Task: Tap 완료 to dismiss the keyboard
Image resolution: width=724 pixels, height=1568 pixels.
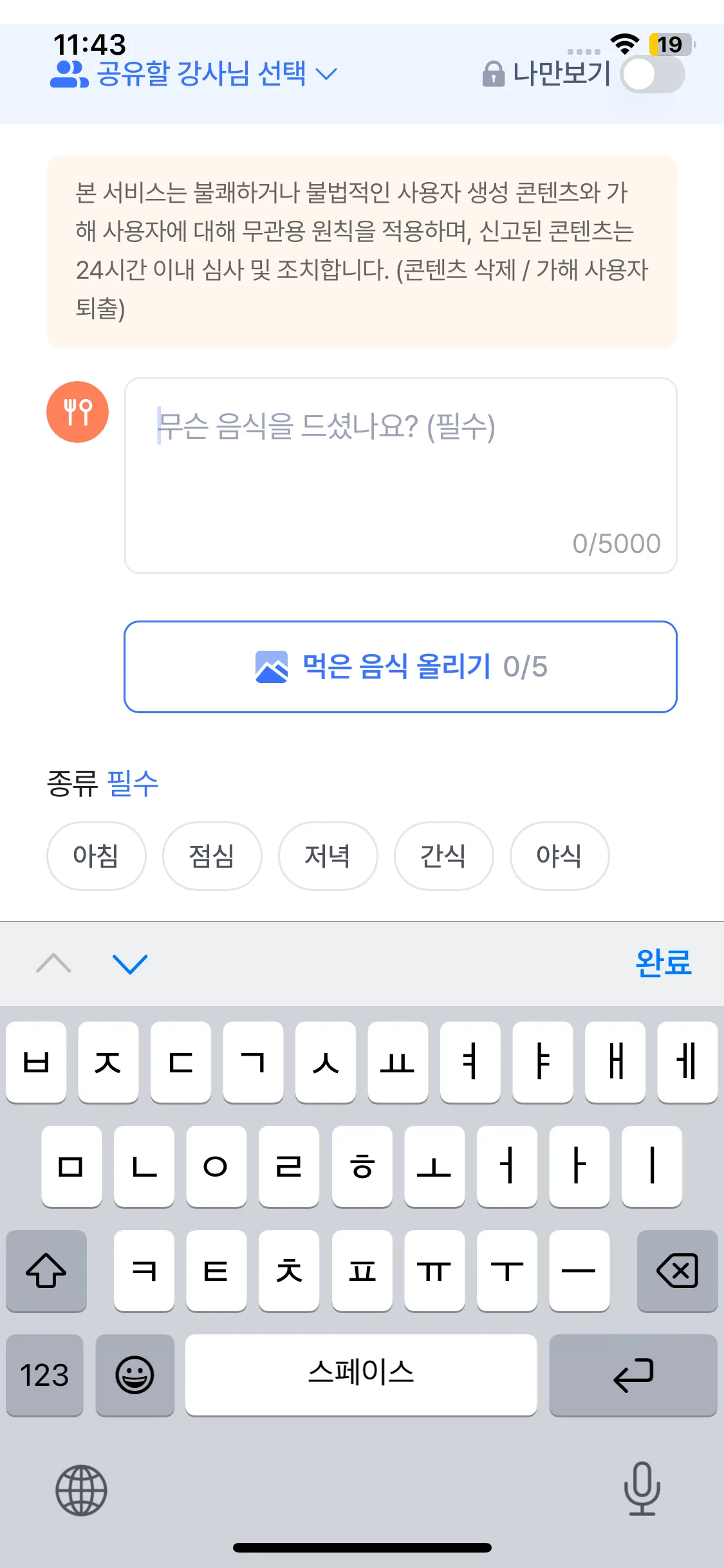Action: pyautogui.click(x=663, y=964)
